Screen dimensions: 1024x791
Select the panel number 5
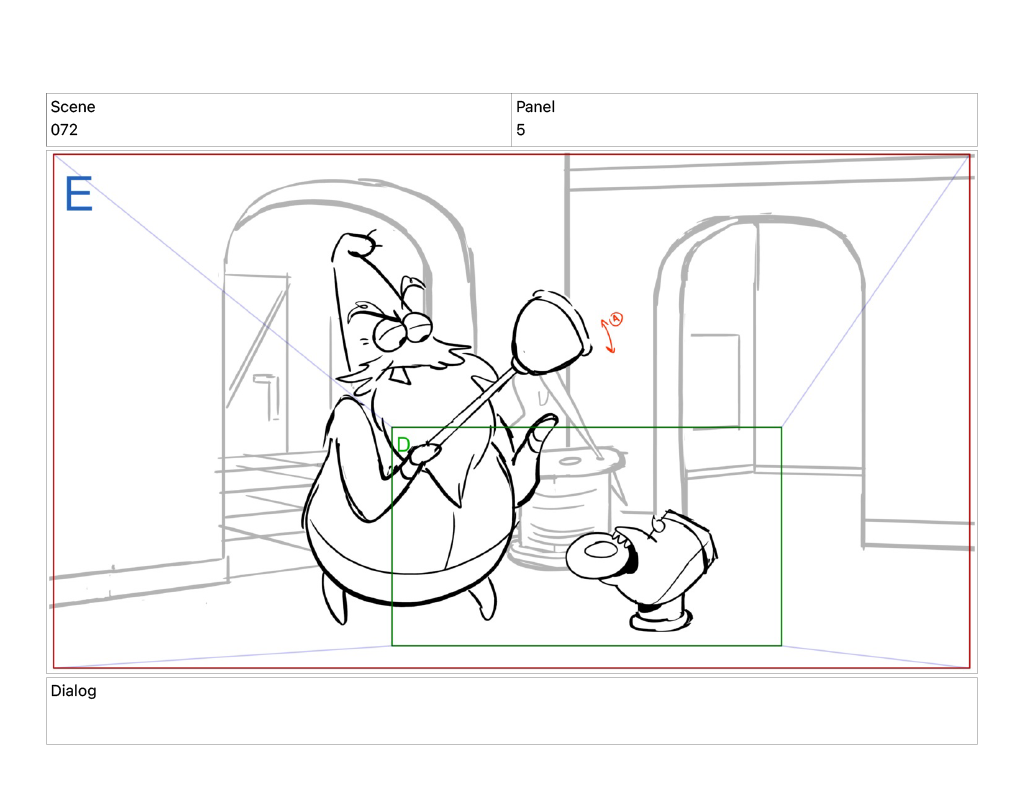coord(521,130)
